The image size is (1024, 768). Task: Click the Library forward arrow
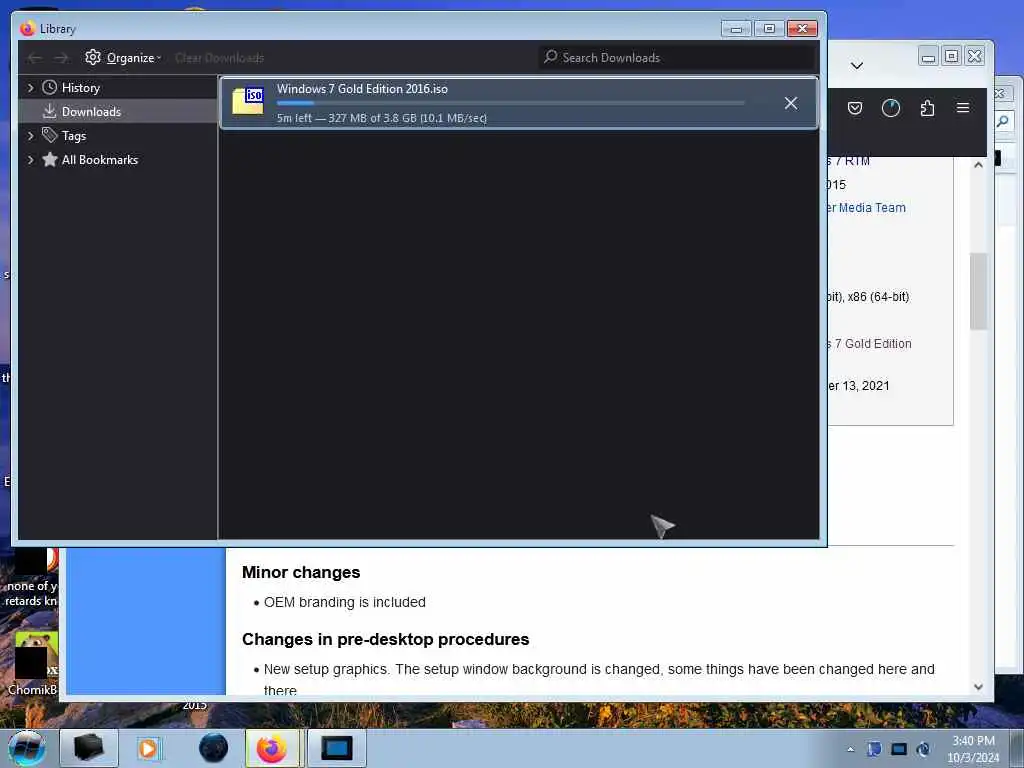[61, 58]
